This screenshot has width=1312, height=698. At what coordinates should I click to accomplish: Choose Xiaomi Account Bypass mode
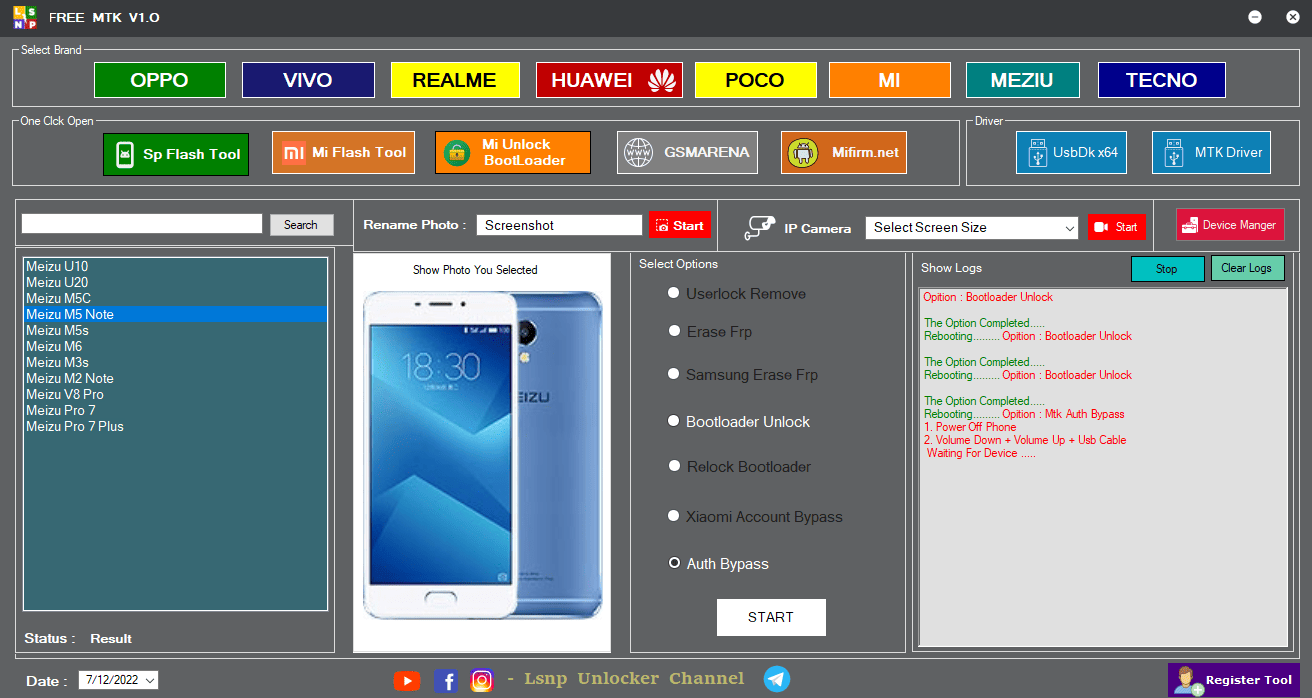tap(674, 516)
